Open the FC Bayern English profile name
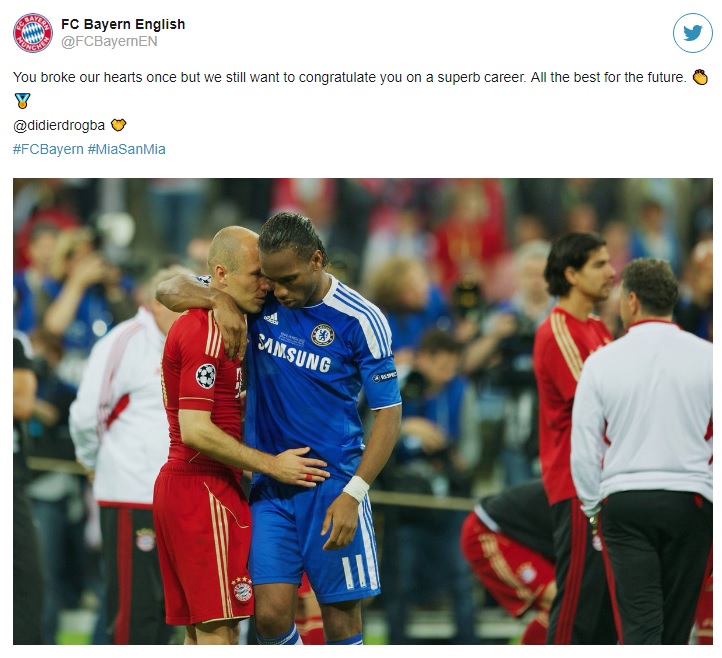This screenshot has height=658, width=722. (123, 24)
